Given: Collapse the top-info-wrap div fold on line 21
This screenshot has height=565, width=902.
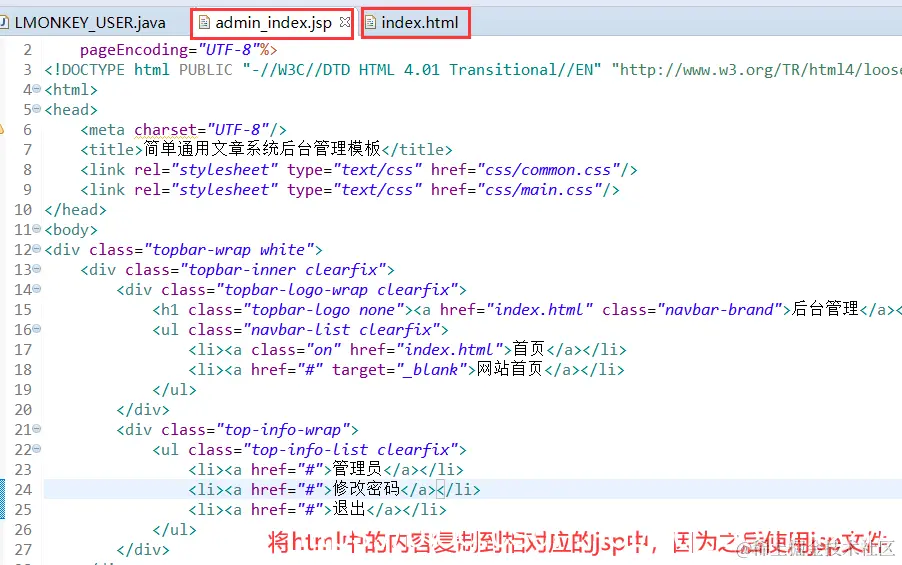Looking at the screenshot, I should 37,429.
